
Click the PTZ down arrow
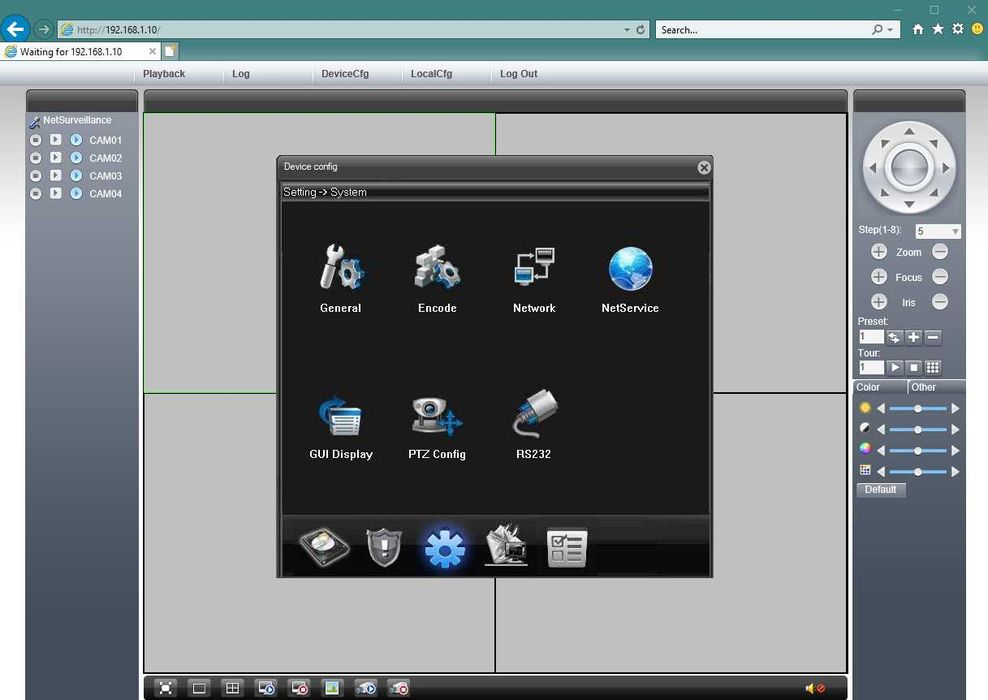[909, 204]
